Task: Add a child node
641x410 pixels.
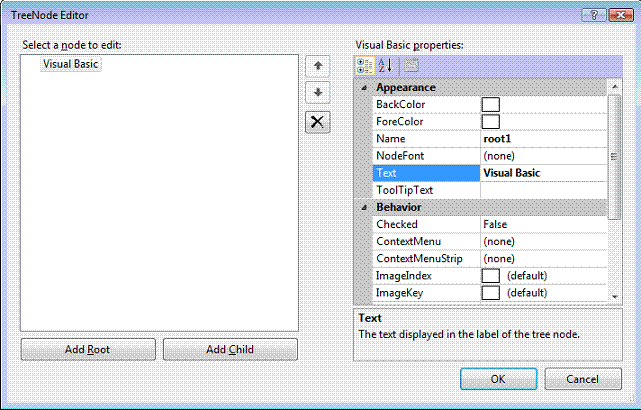Action: 230,350
